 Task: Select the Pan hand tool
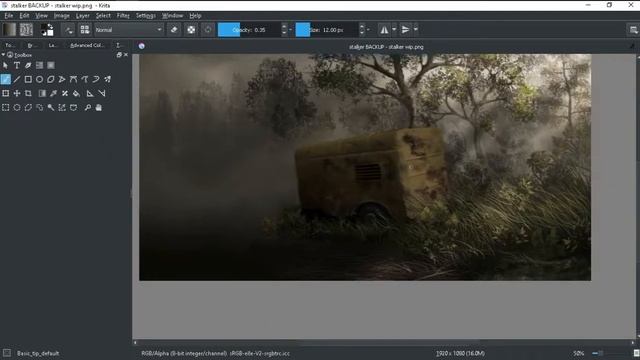tap(99, 108)
